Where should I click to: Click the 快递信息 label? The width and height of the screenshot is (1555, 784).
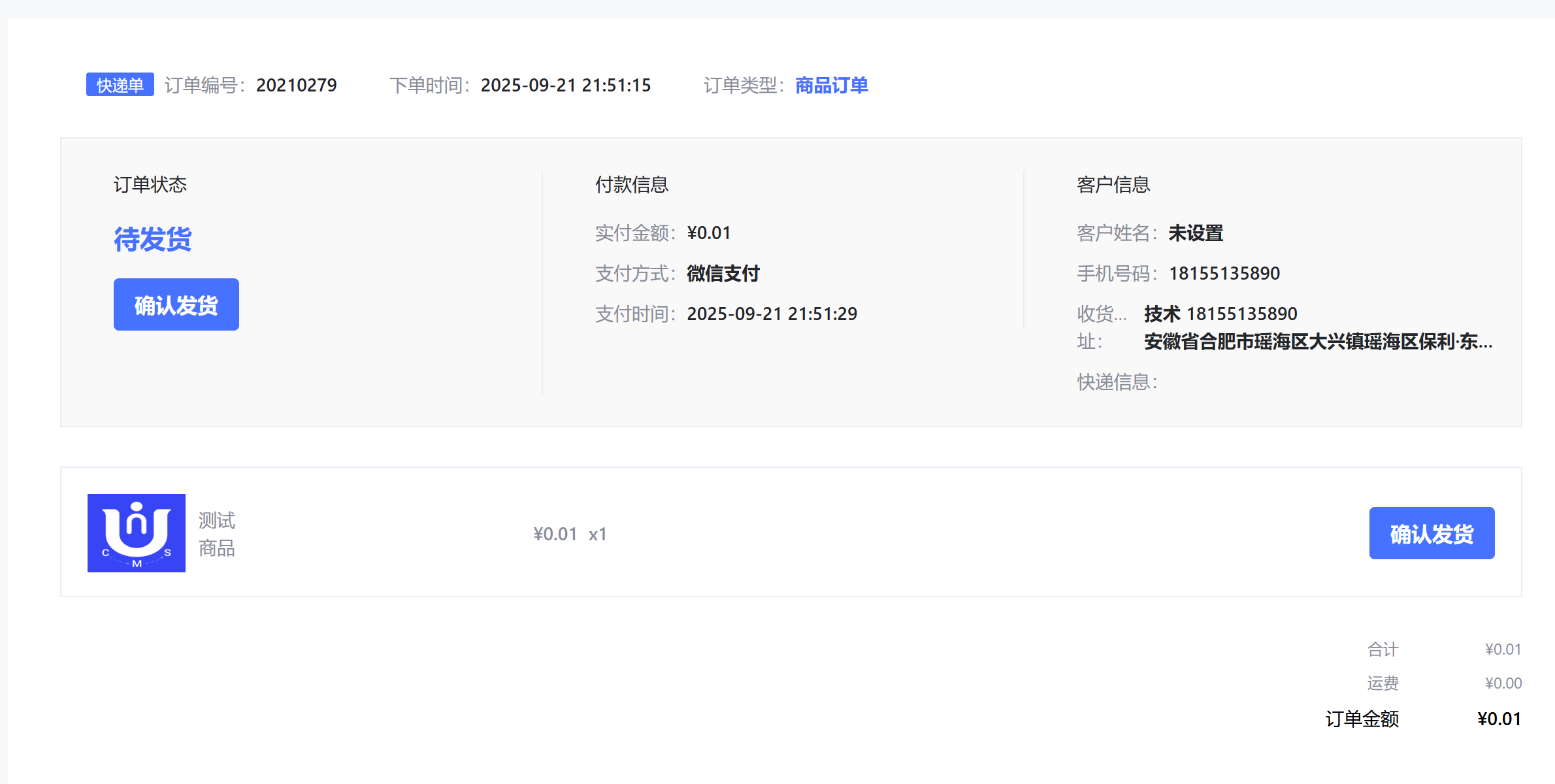tap(1117, 382)
